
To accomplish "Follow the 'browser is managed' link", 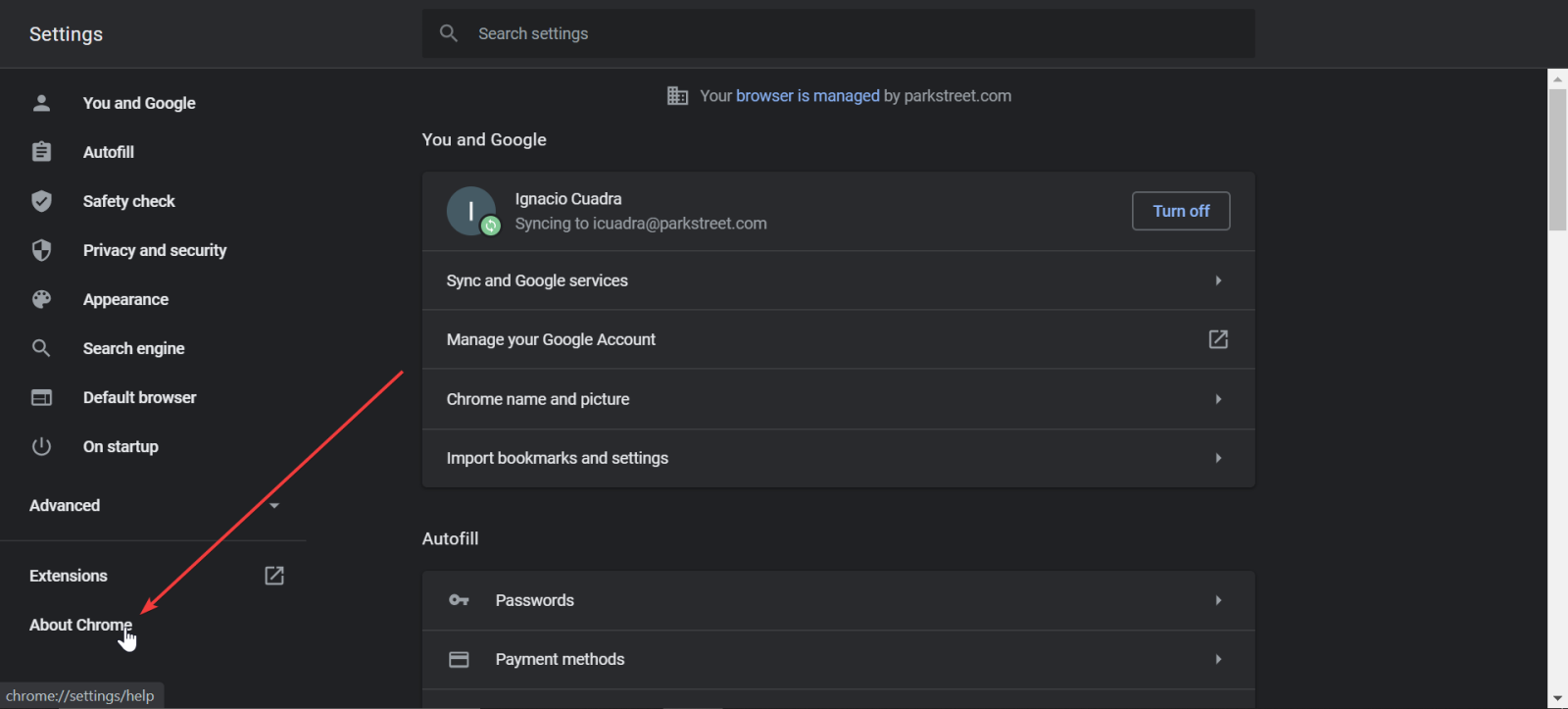I will [x=808, y=96].
